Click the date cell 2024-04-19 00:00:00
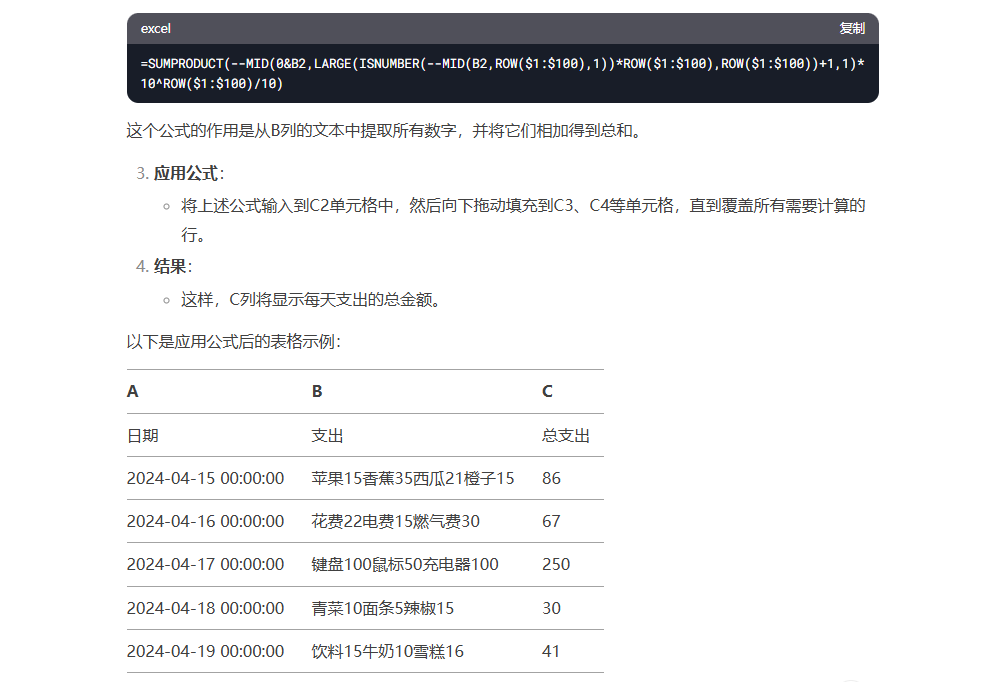989x682 pixels. click(x=206, y=651)
